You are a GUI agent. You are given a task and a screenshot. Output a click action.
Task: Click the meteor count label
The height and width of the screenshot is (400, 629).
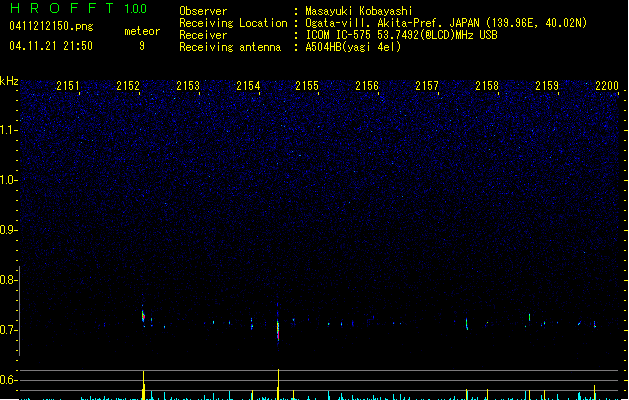[142, 31]
